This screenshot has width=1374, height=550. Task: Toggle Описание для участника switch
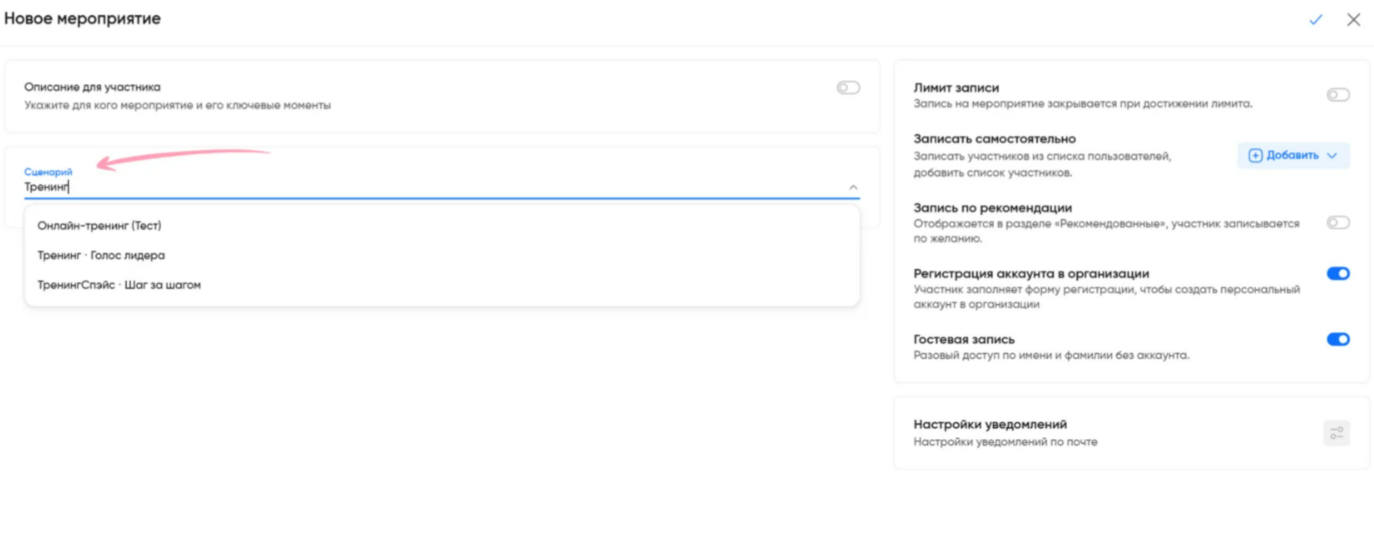(848, 88)
